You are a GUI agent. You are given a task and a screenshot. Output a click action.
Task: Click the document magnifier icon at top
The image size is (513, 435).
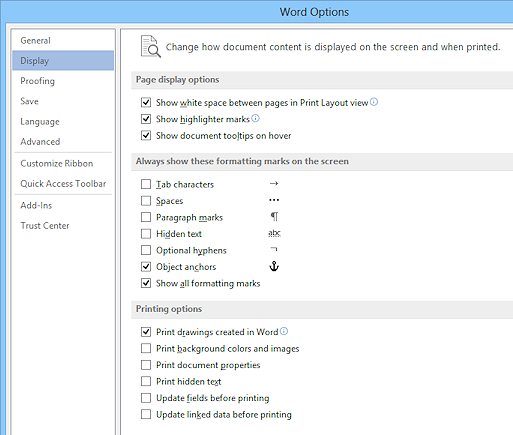(151, 47)
